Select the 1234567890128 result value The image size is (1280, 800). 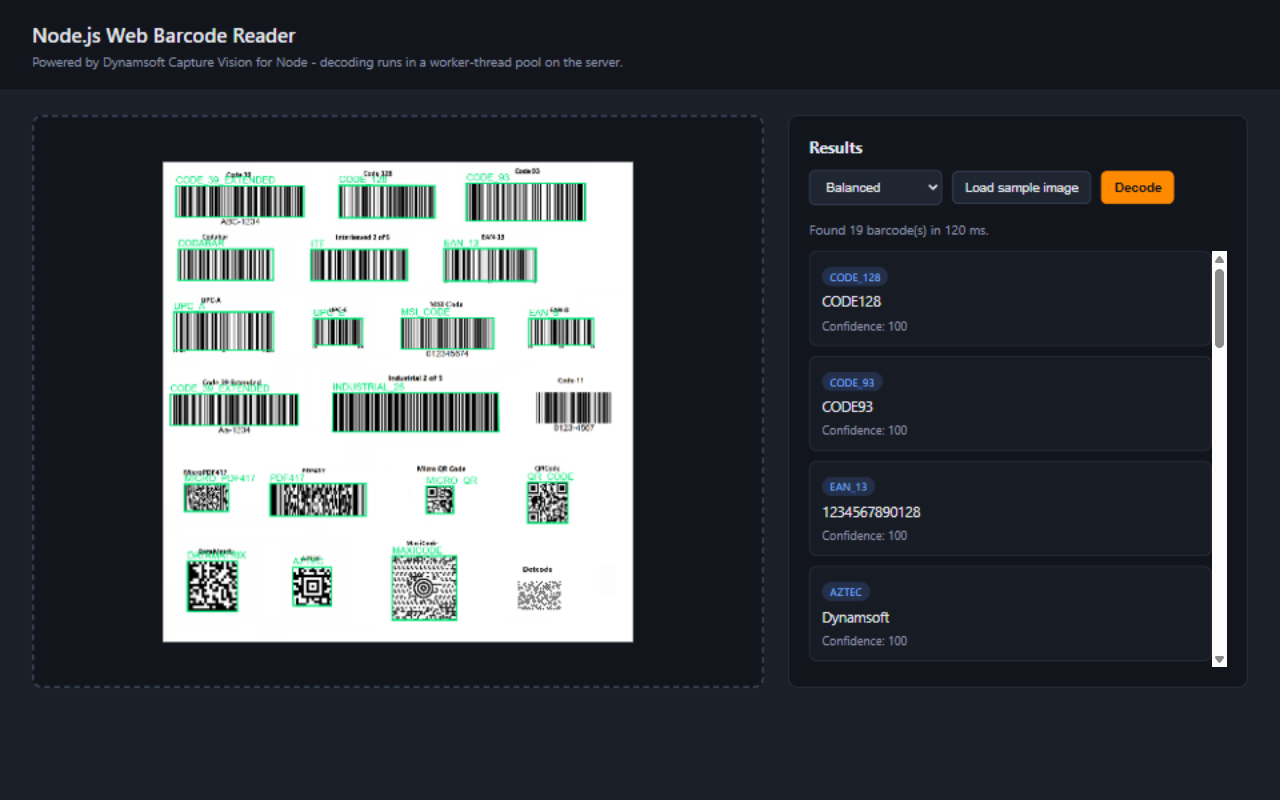(871, 512)
